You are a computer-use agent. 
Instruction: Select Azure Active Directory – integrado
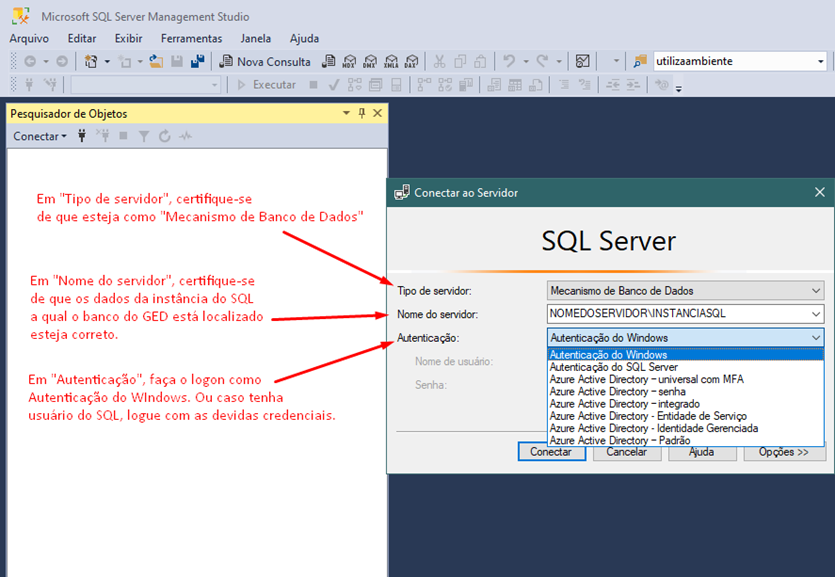[x=685, y=403]
